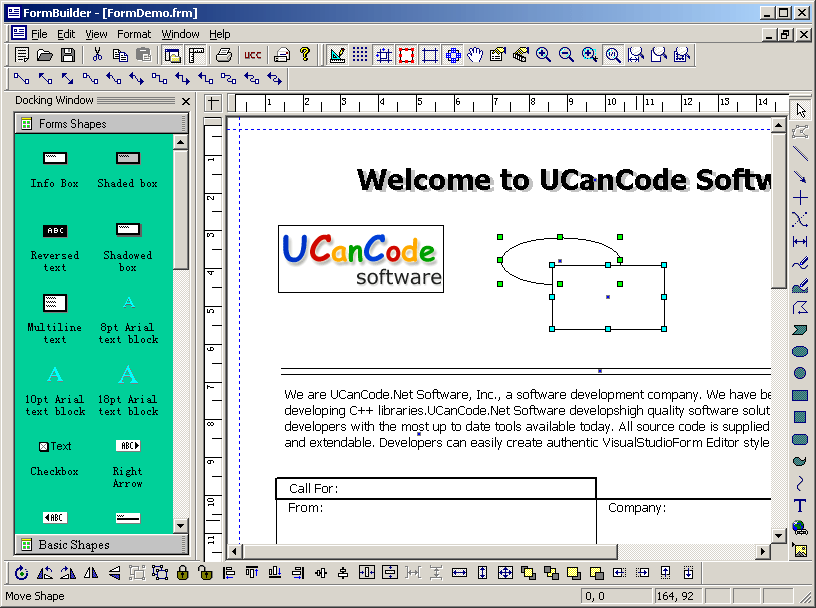Screen dimensions: 816x608
Task: Click the shapes list scroll-down arrow
Action: tap(180, 525)
